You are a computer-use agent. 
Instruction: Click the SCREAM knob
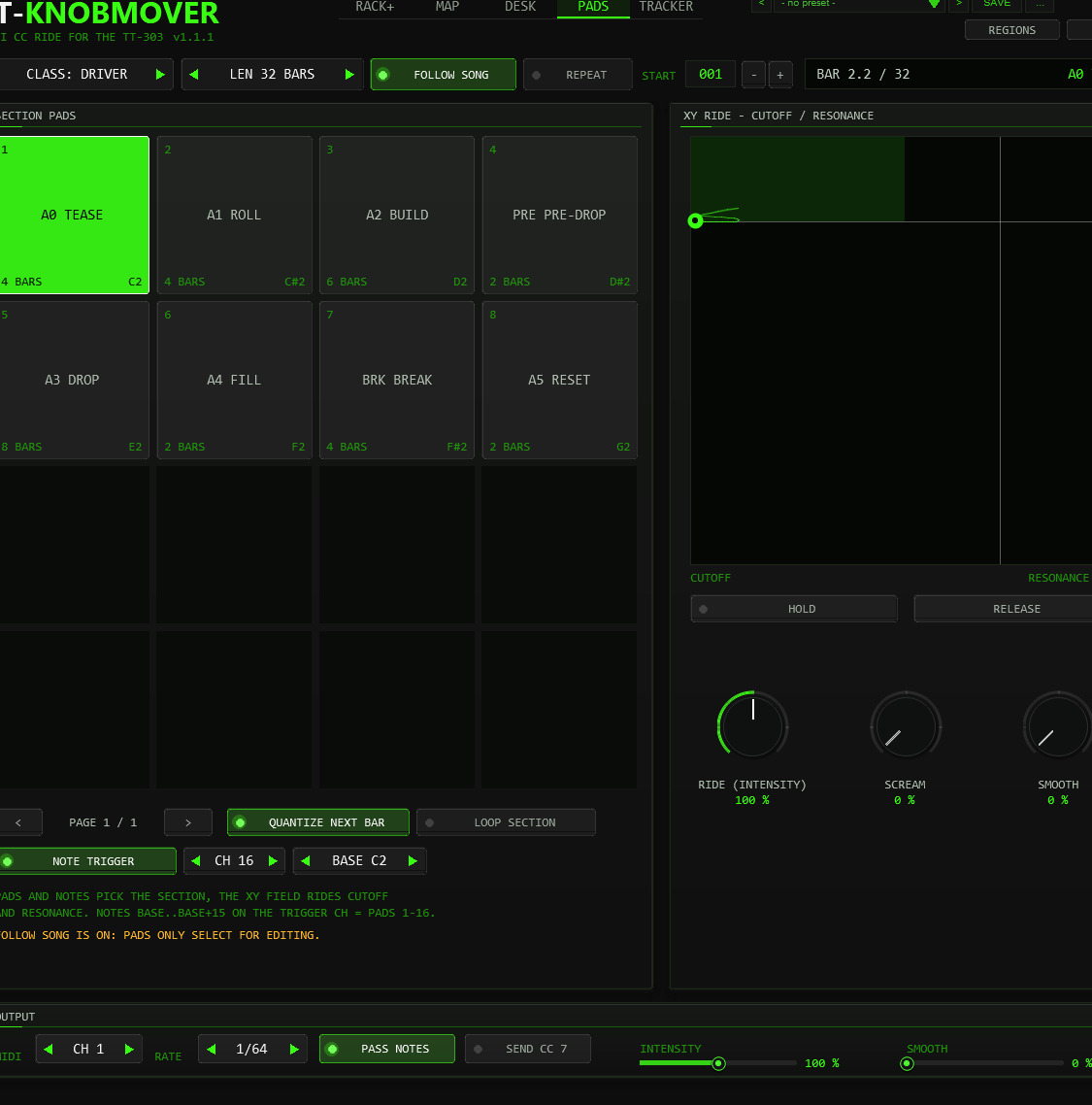tap(906, 726)
